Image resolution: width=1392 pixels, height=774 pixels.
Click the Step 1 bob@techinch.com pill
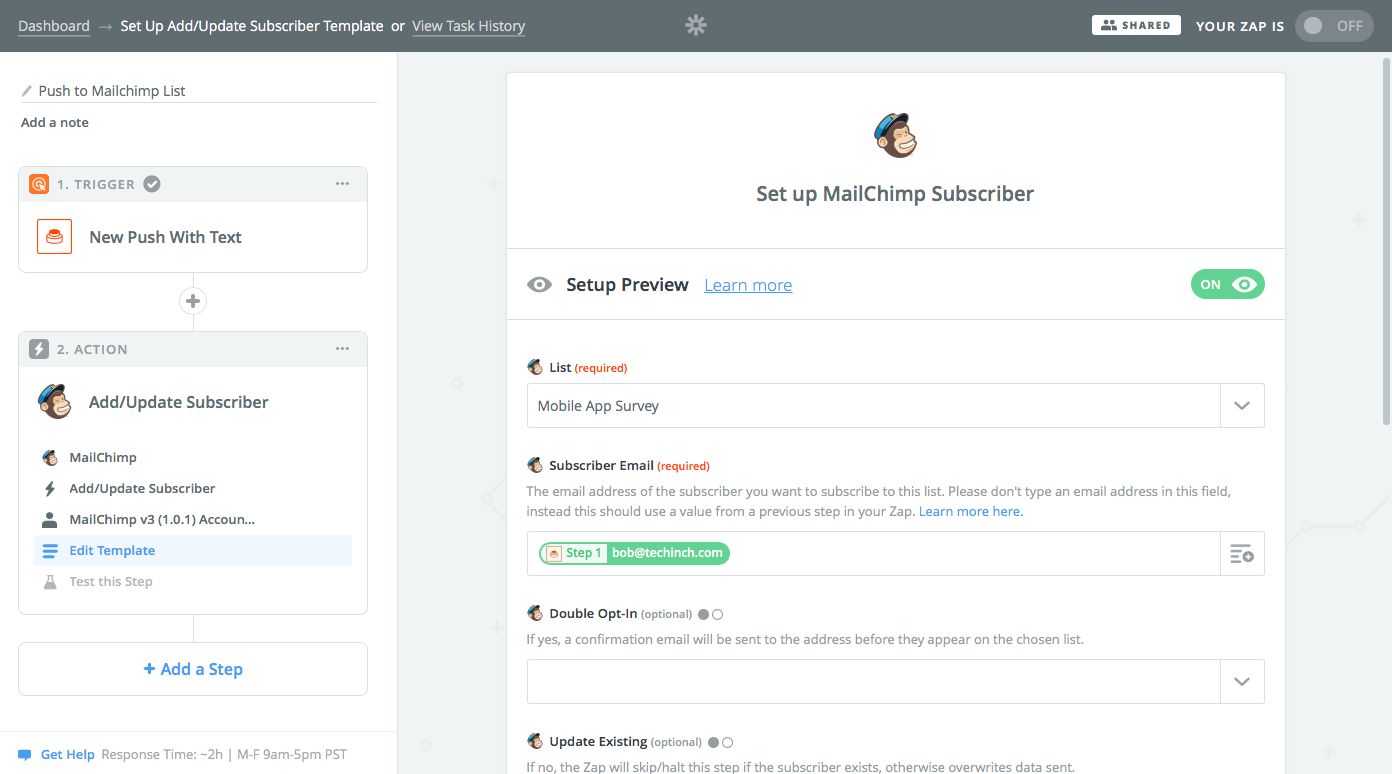(635, 553)
